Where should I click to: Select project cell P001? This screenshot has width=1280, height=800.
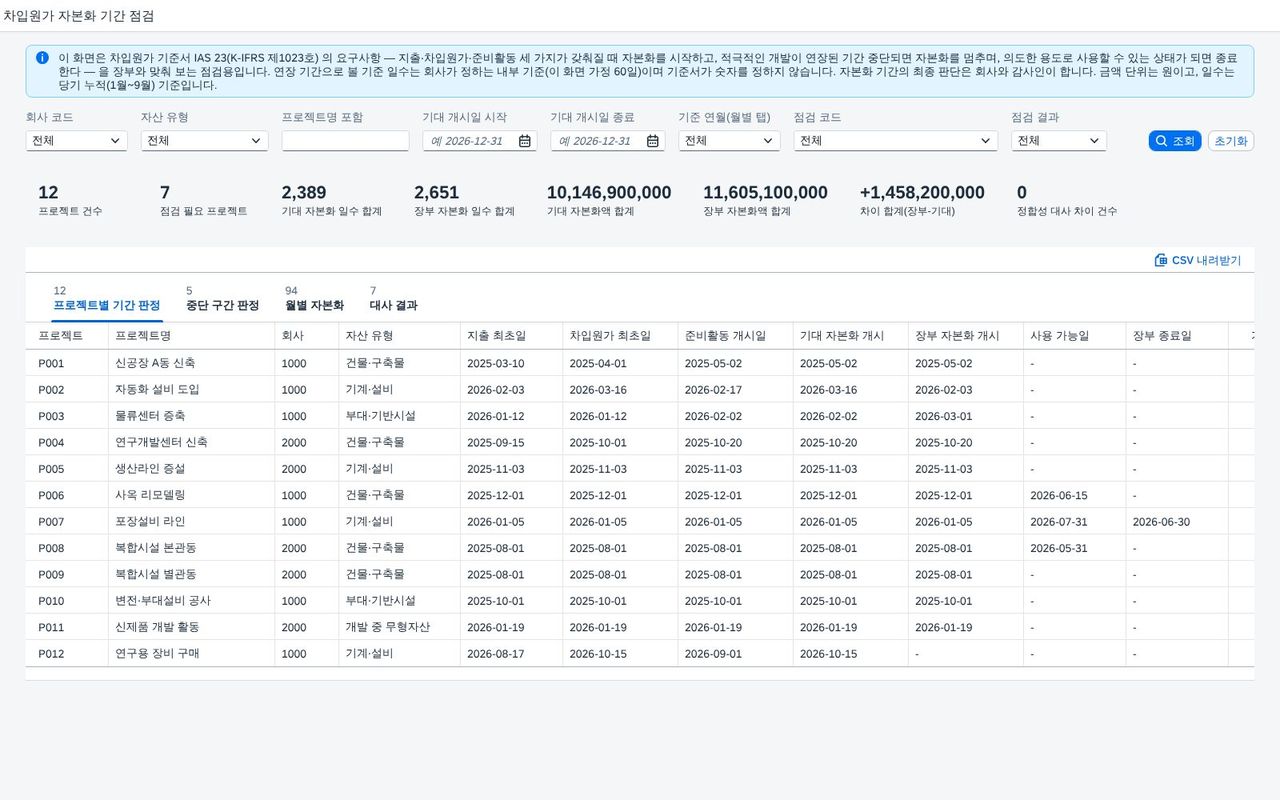pos(51,364)
